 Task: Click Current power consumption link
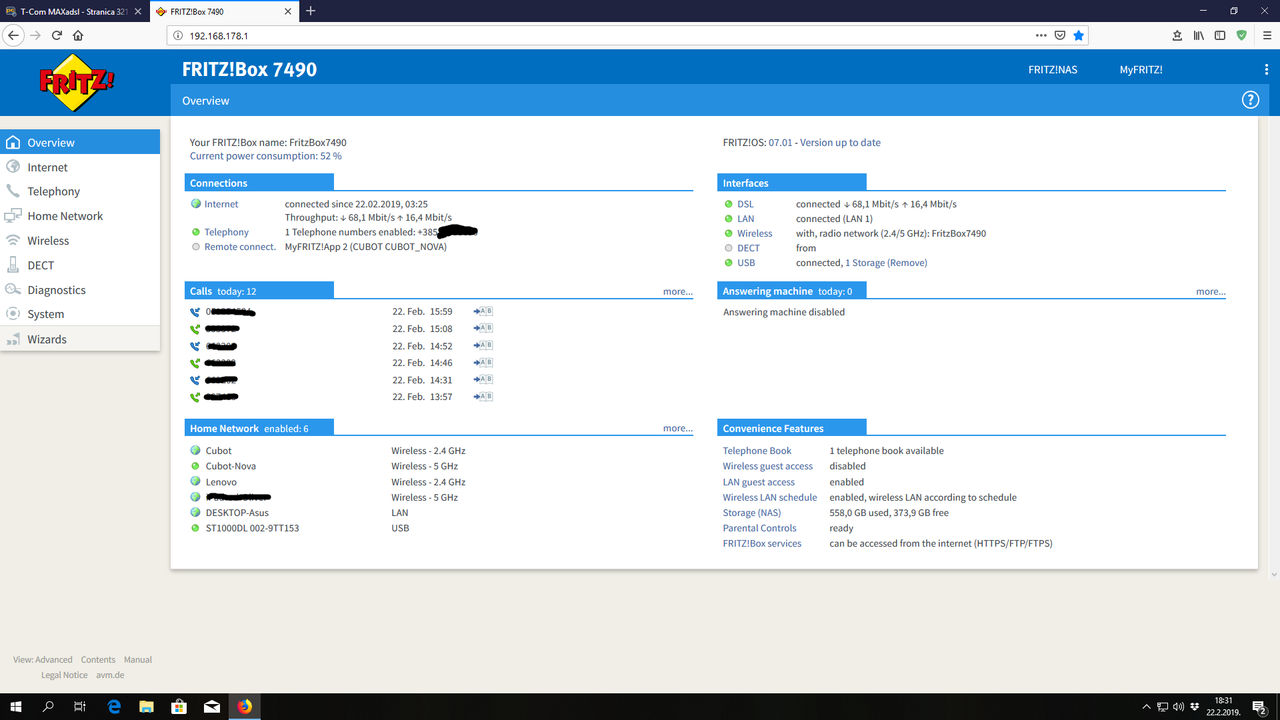pos(266,156)
